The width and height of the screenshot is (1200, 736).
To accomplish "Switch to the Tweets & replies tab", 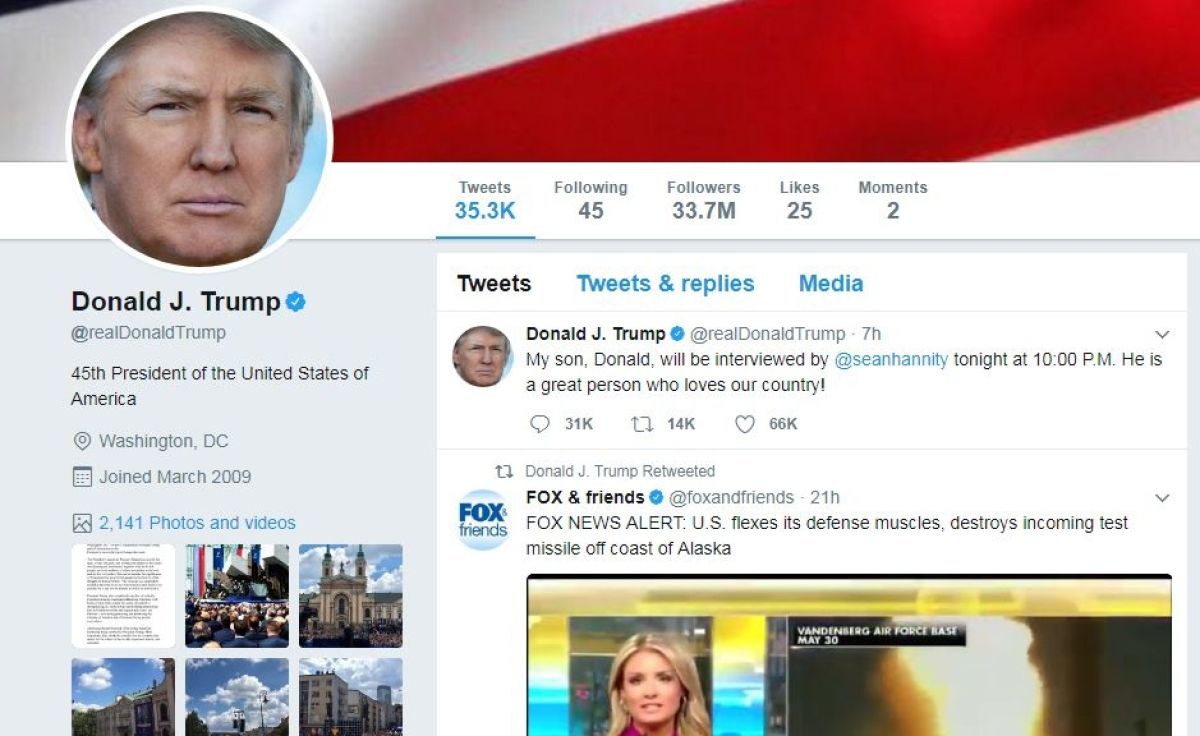I will point(665,283).
